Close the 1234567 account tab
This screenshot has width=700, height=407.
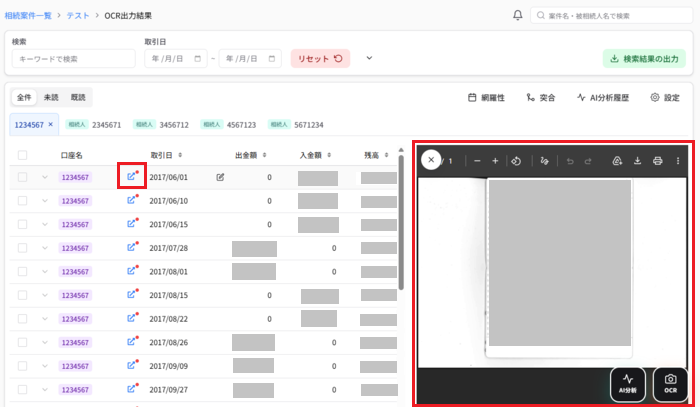click(50, 125)
